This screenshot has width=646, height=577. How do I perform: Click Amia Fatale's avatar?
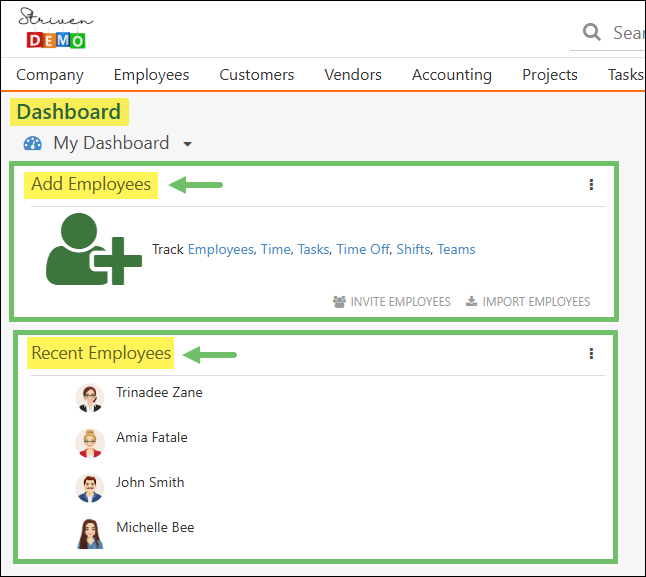pos(90,443)
